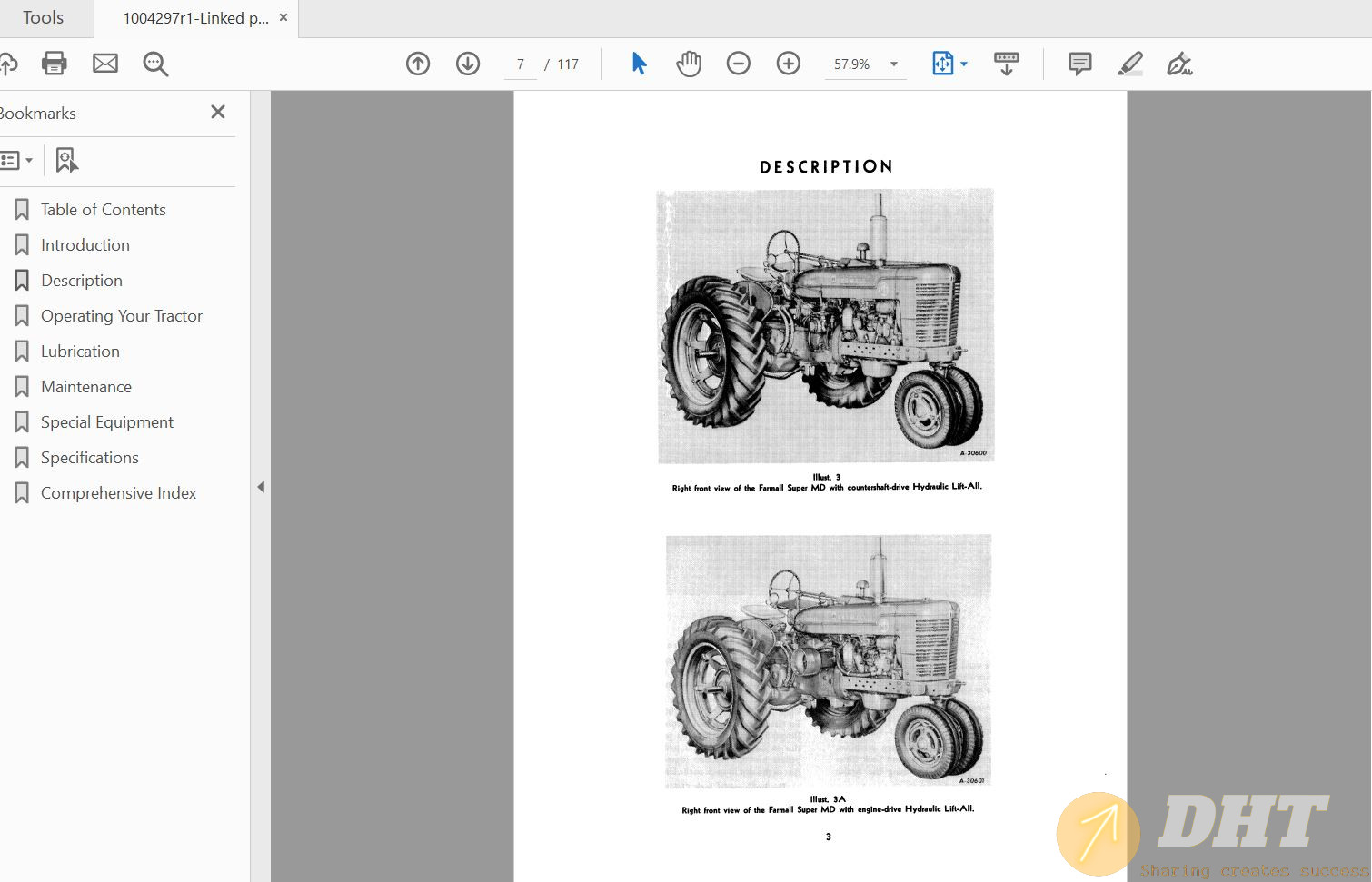Viewport: 1372px width, 882px height.
Task: Open the bookmarks options menu
Action: [x=16, y=161]
